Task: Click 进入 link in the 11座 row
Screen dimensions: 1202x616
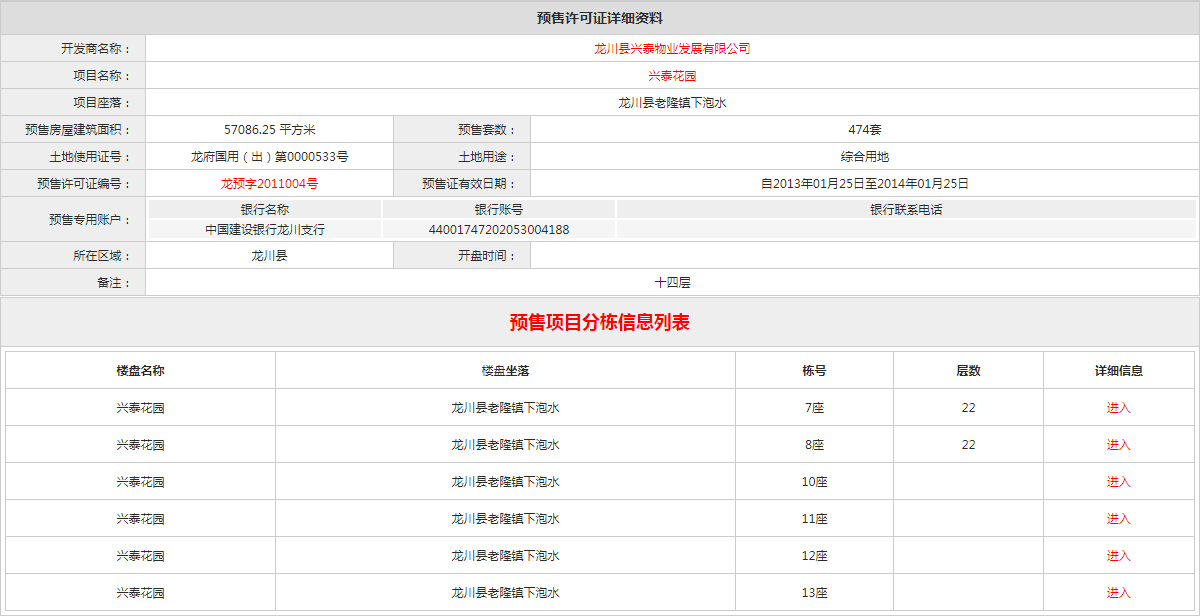Action: click(1118, 519)
